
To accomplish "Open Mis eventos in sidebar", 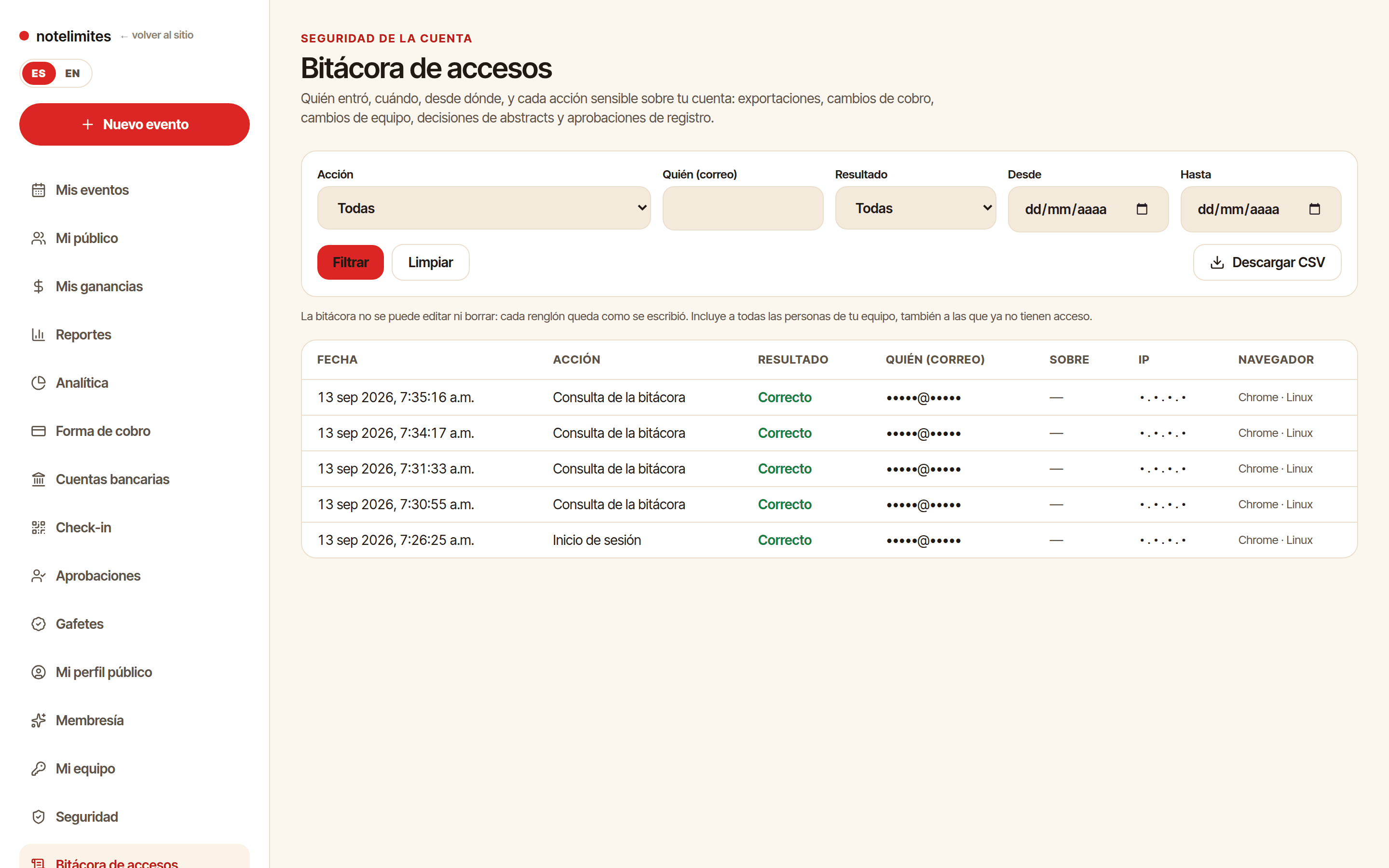I will point(134,190).
